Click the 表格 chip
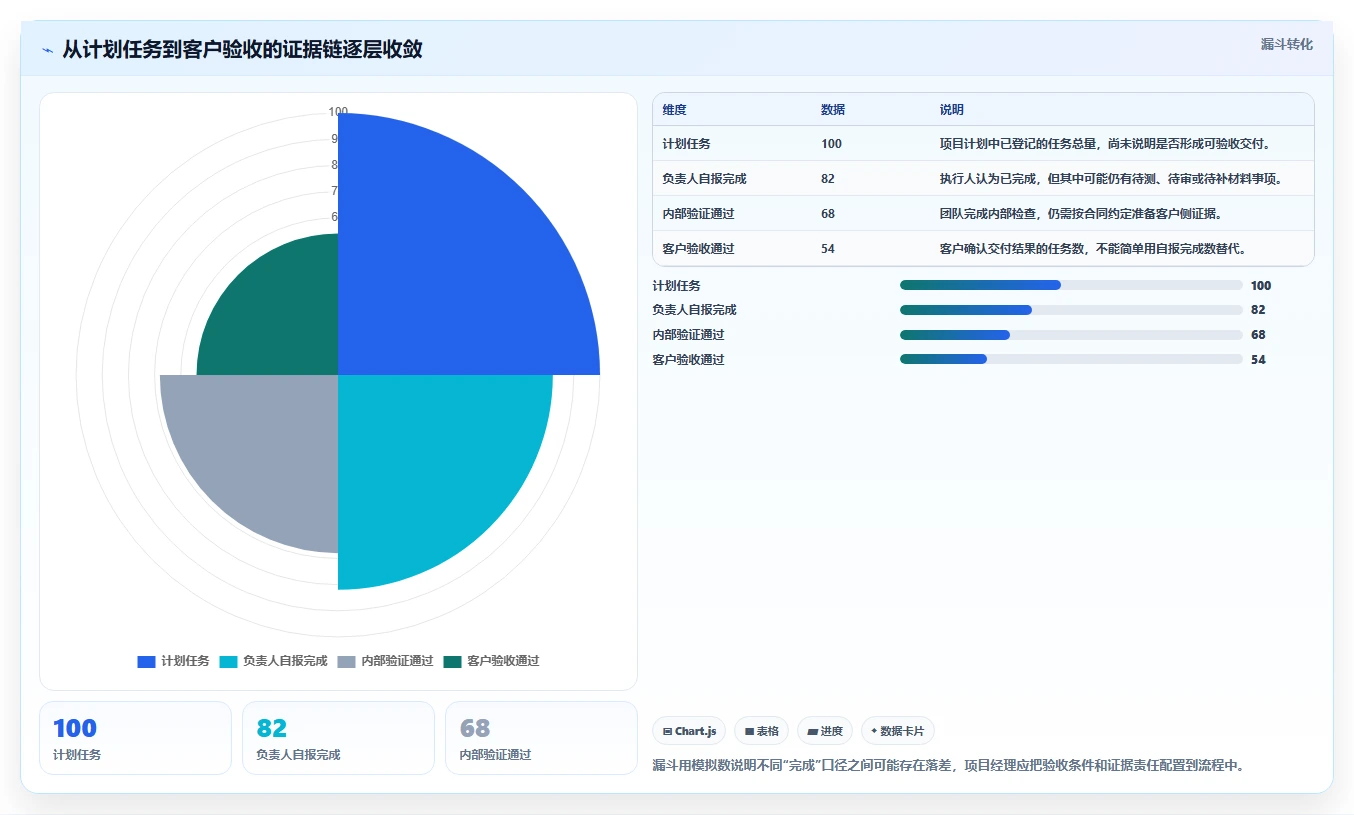This screenshot has width=1354, height=815. coord(762,731)
